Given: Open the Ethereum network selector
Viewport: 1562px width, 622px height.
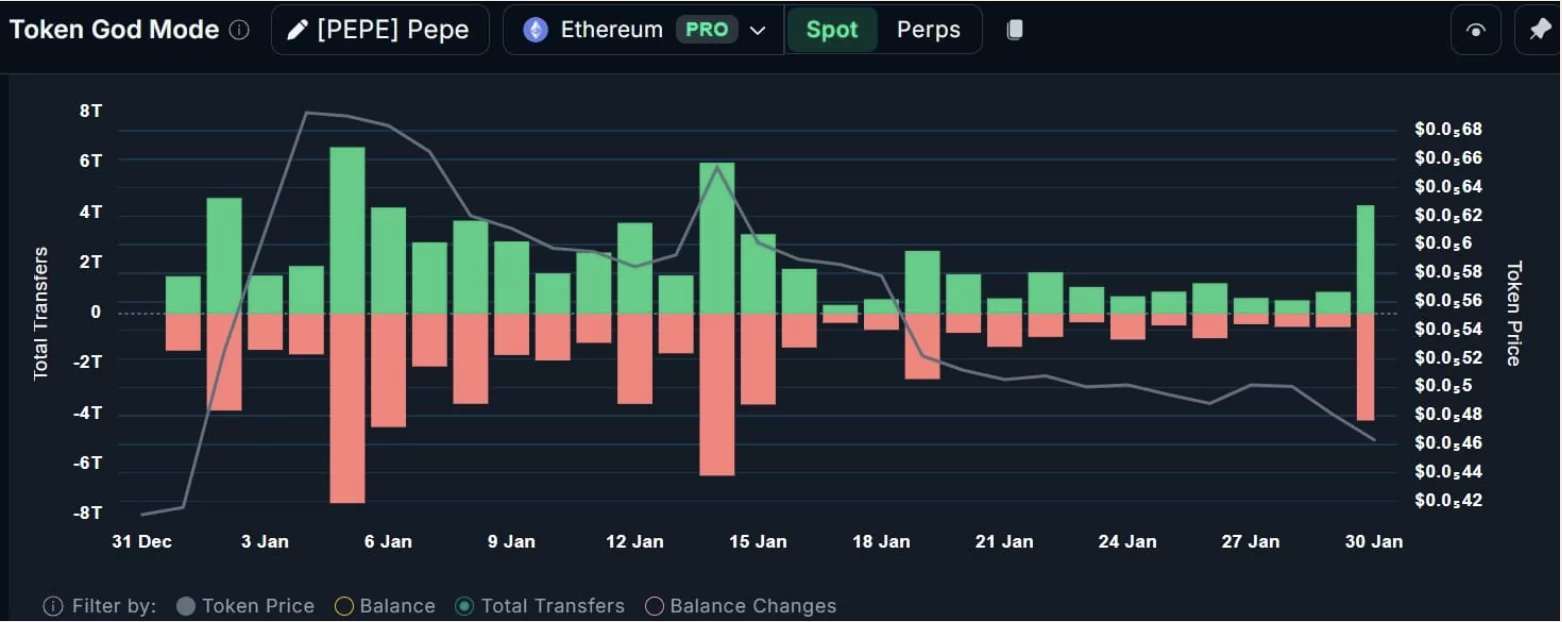Looking at the screenshot, I should coord(611,30).
